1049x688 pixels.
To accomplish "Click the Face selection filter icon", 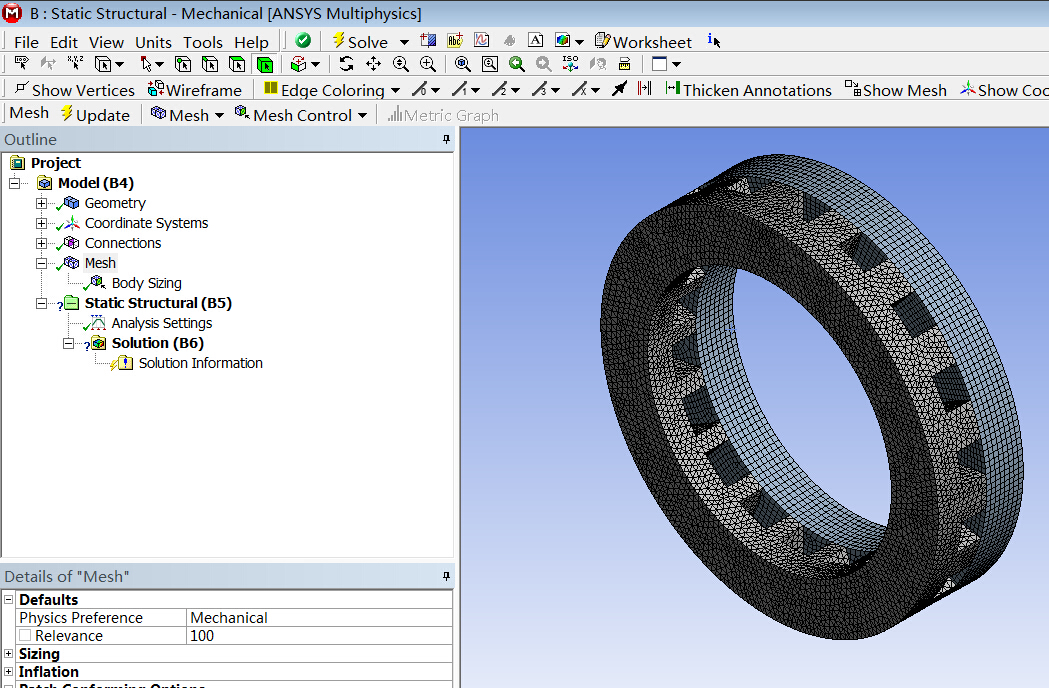I will pos(237,64).
